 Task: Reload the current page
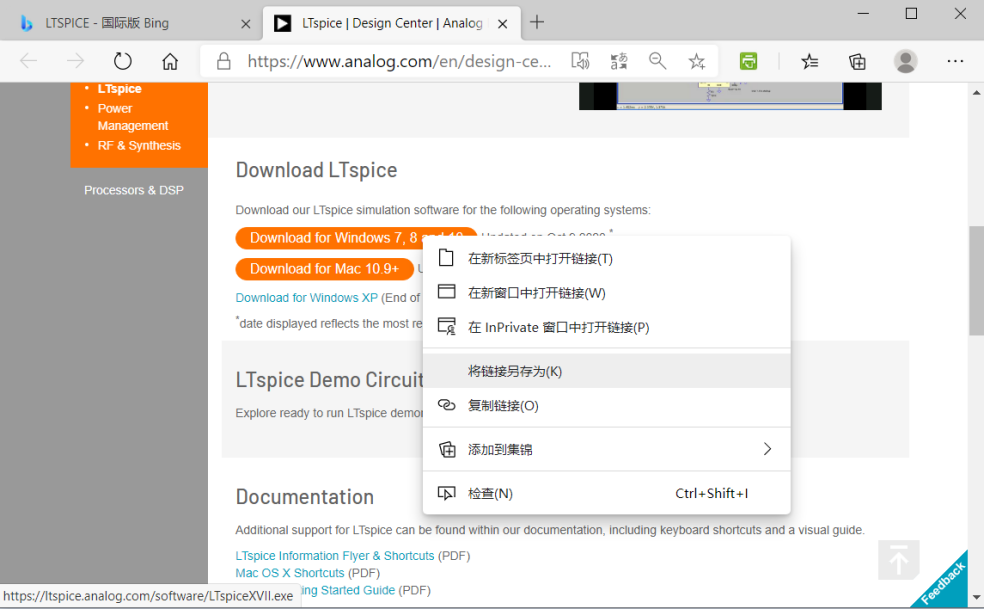click(122, 61)
